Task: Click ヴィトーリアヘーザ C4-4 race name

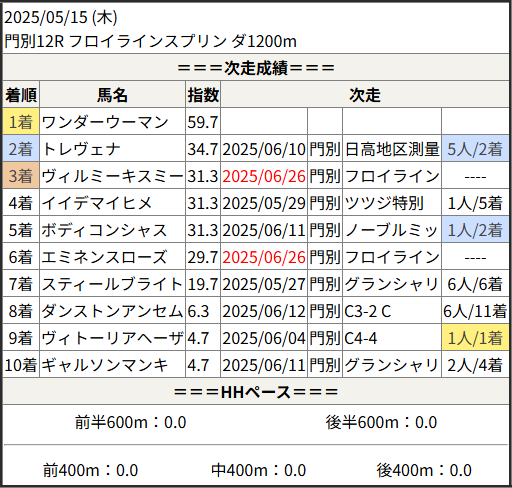Action: coord(361,338)
